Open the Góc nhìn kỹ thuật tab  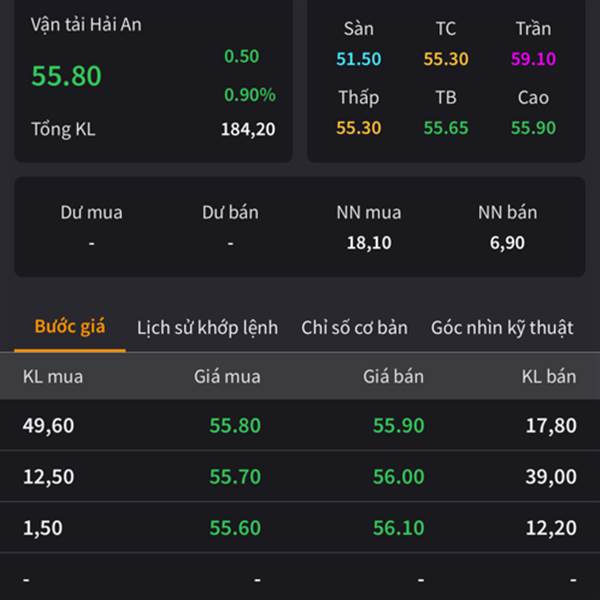pyautogui.click(x=502, y=328)
